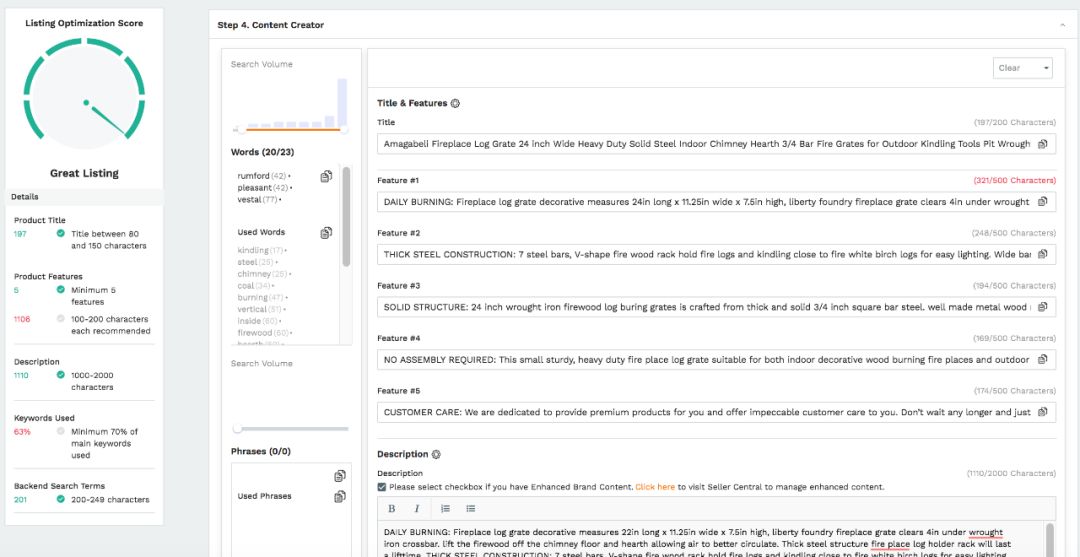The height and width of the screenshot is (557, 1080).
Task: Select used word 'steel'
Action: tap(247, 262)
